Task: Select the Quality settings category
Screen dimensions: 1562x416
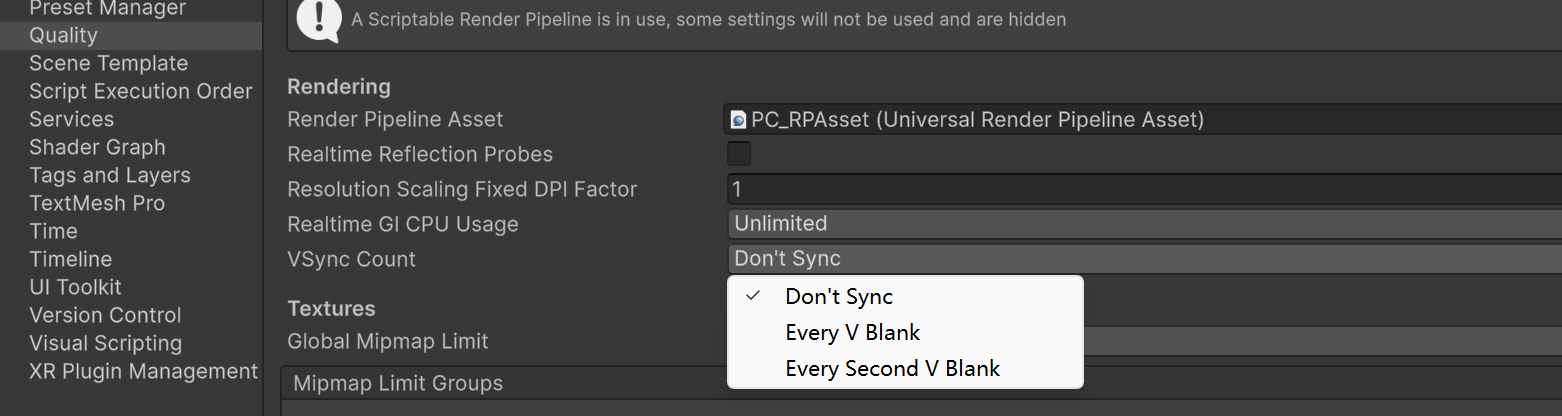Action: pos(63,35)
